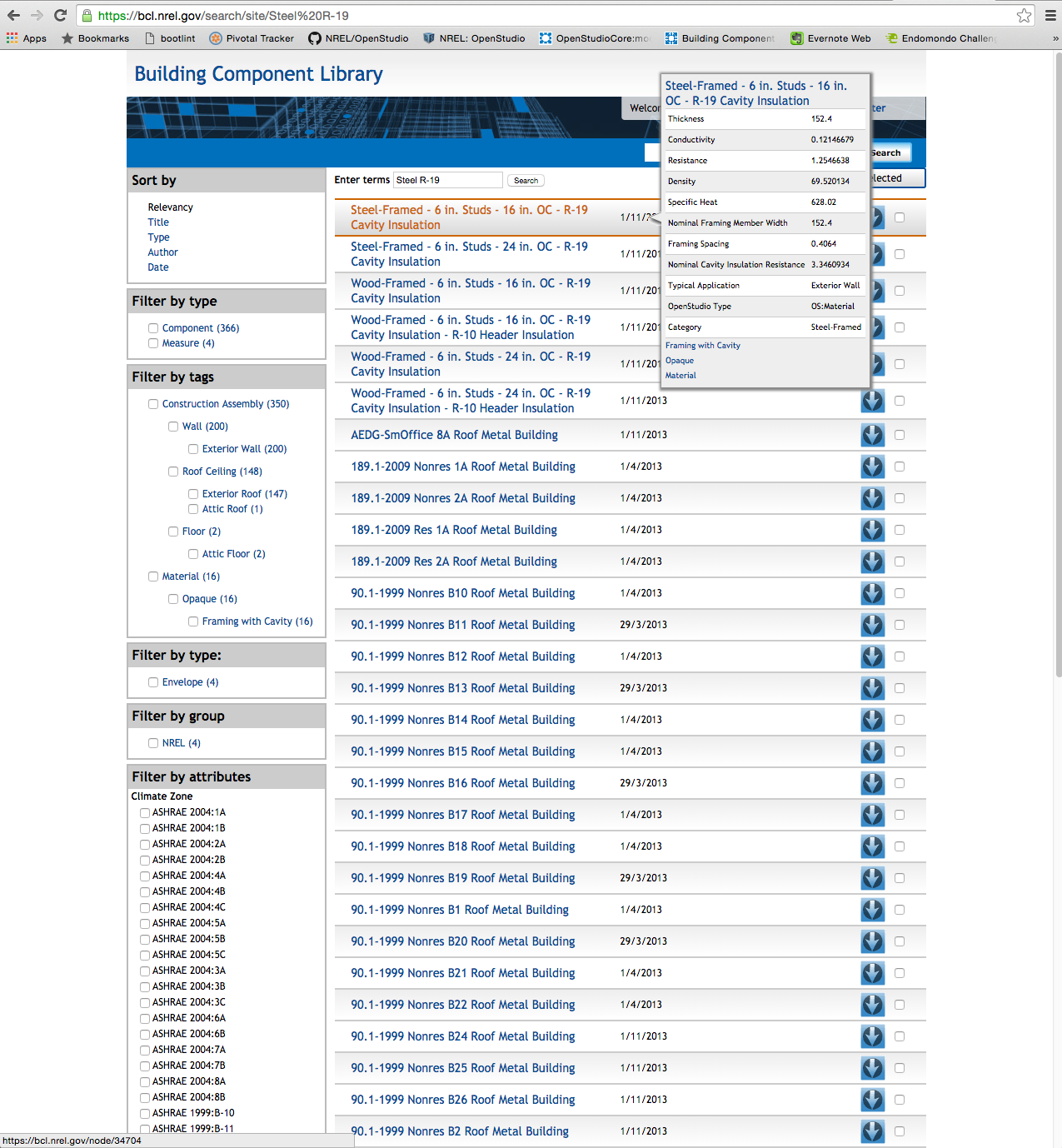Download 189.1-2009 Res 2A Roof Metal Building

872,562
